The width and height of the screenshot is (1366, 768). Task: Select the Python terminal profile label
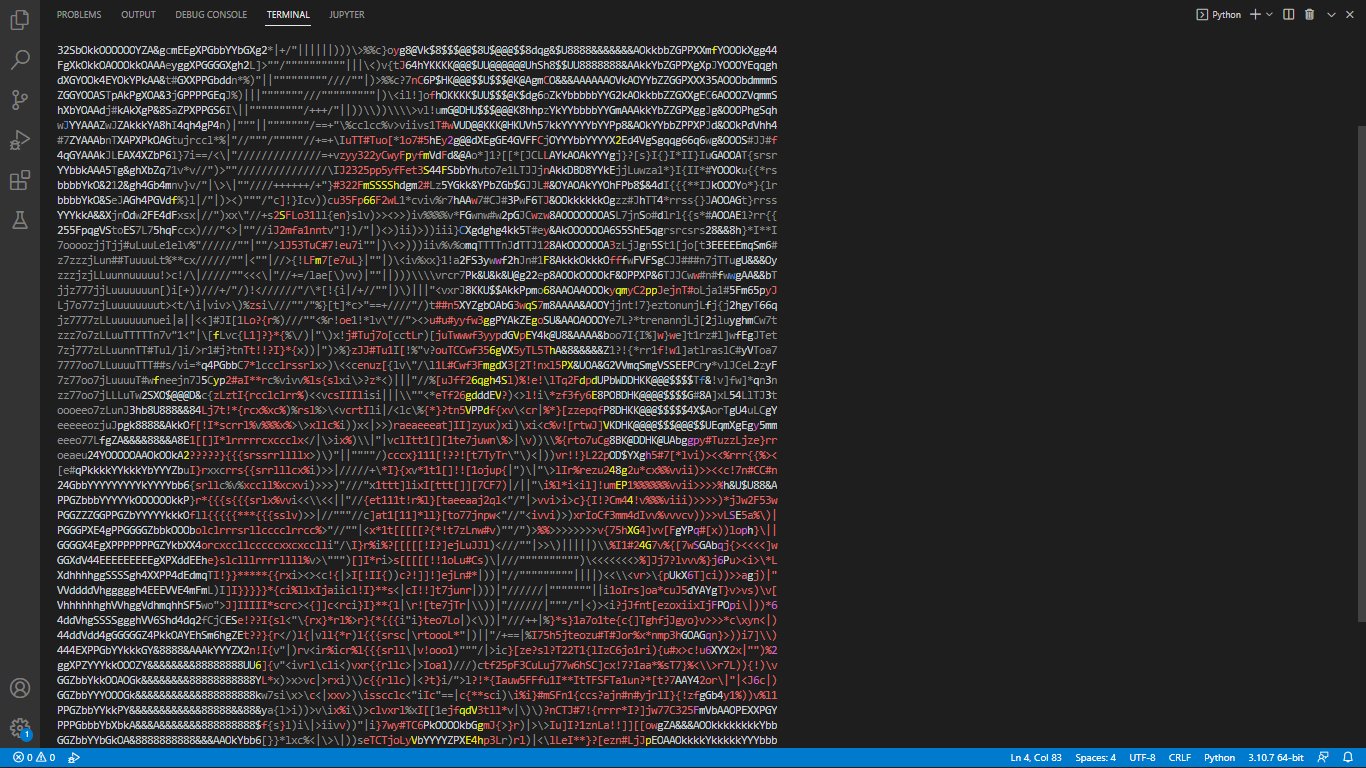(x=1219, y=15)
